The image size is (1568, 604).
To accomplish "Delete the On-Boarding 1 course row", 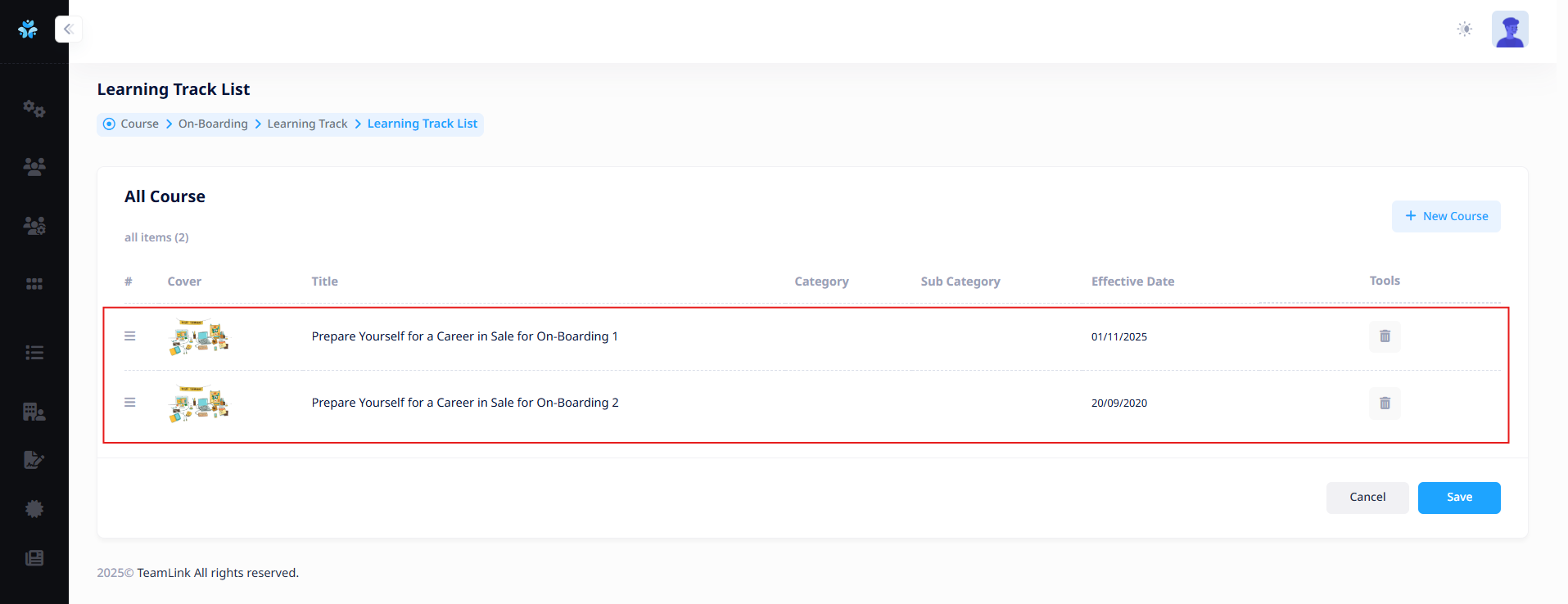I will pyautogui.click(x=1384, y=336).
